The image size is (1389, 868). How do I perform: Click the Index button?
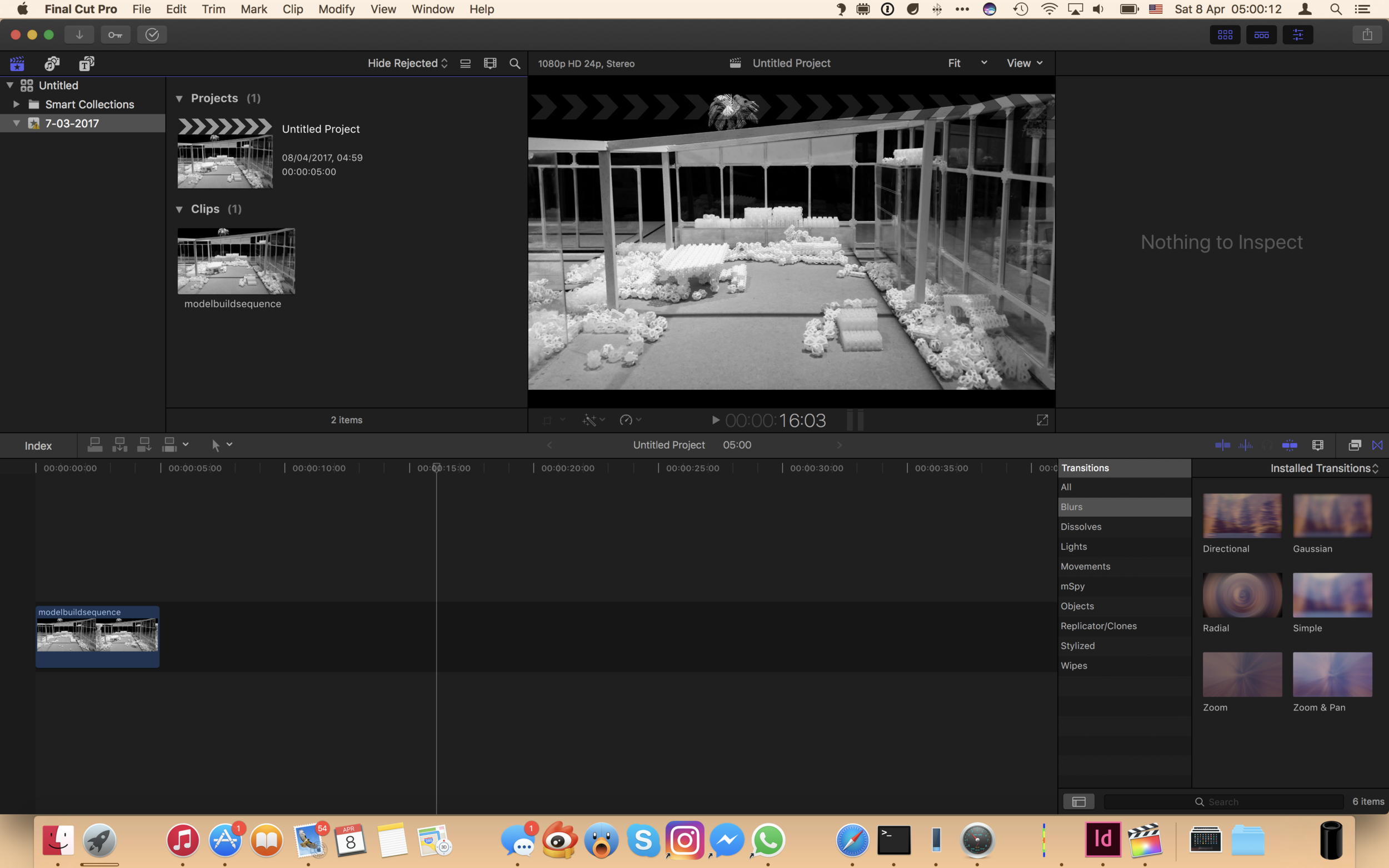(x=38, y=446)
